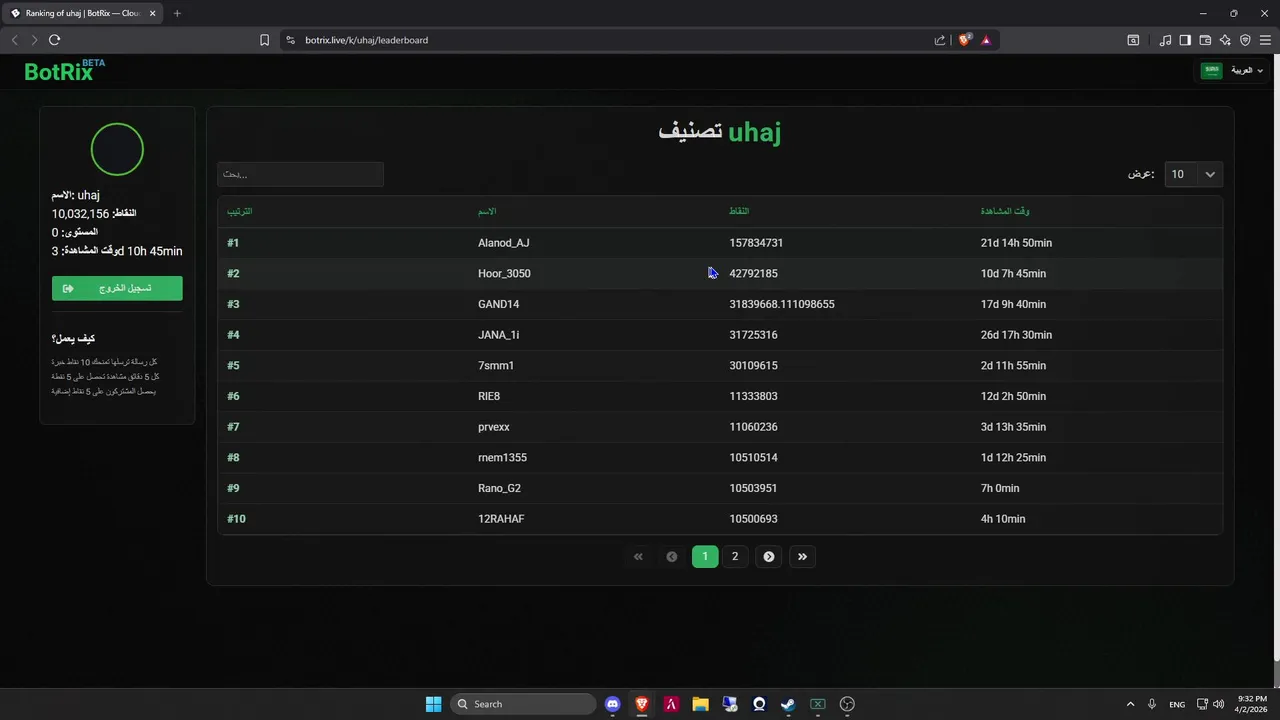Click player name rnem1355
The width and height of the screenshot is (1280, 720).
[502, 457]
